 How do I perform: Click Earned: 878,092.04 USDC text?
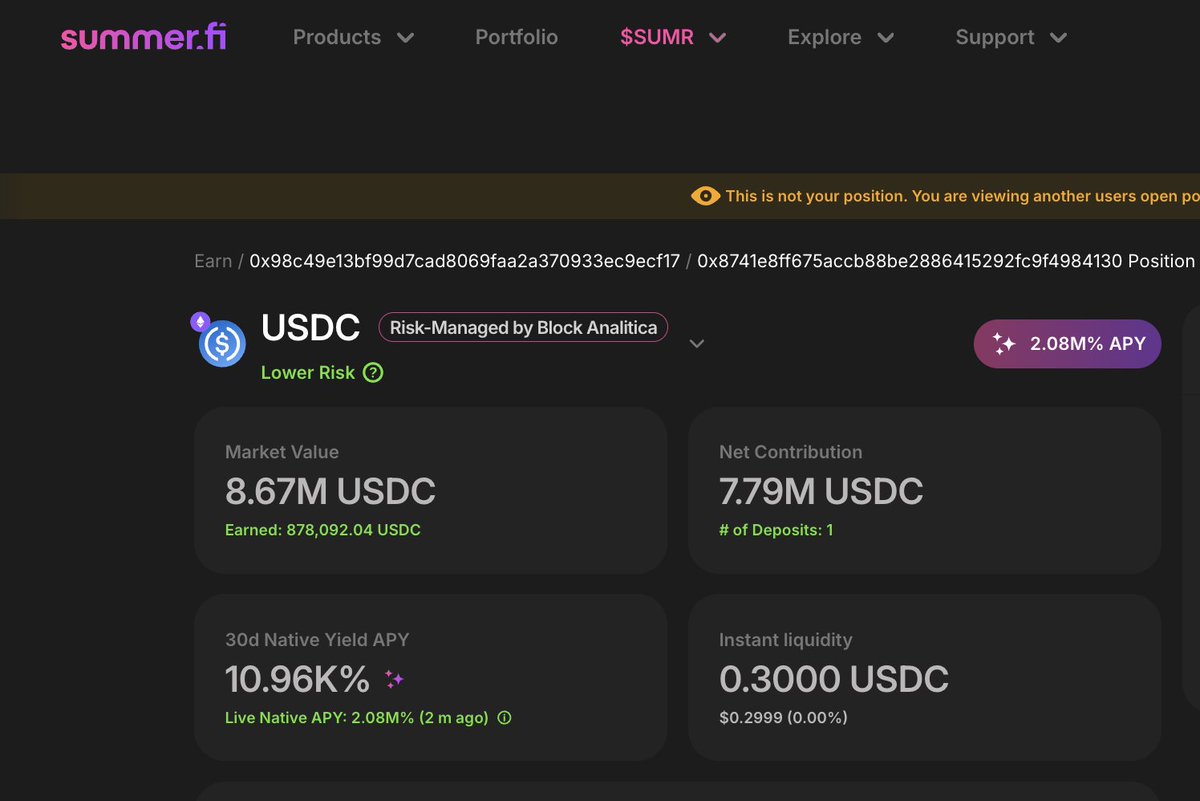pyautogui.click(x=323, y=530)
